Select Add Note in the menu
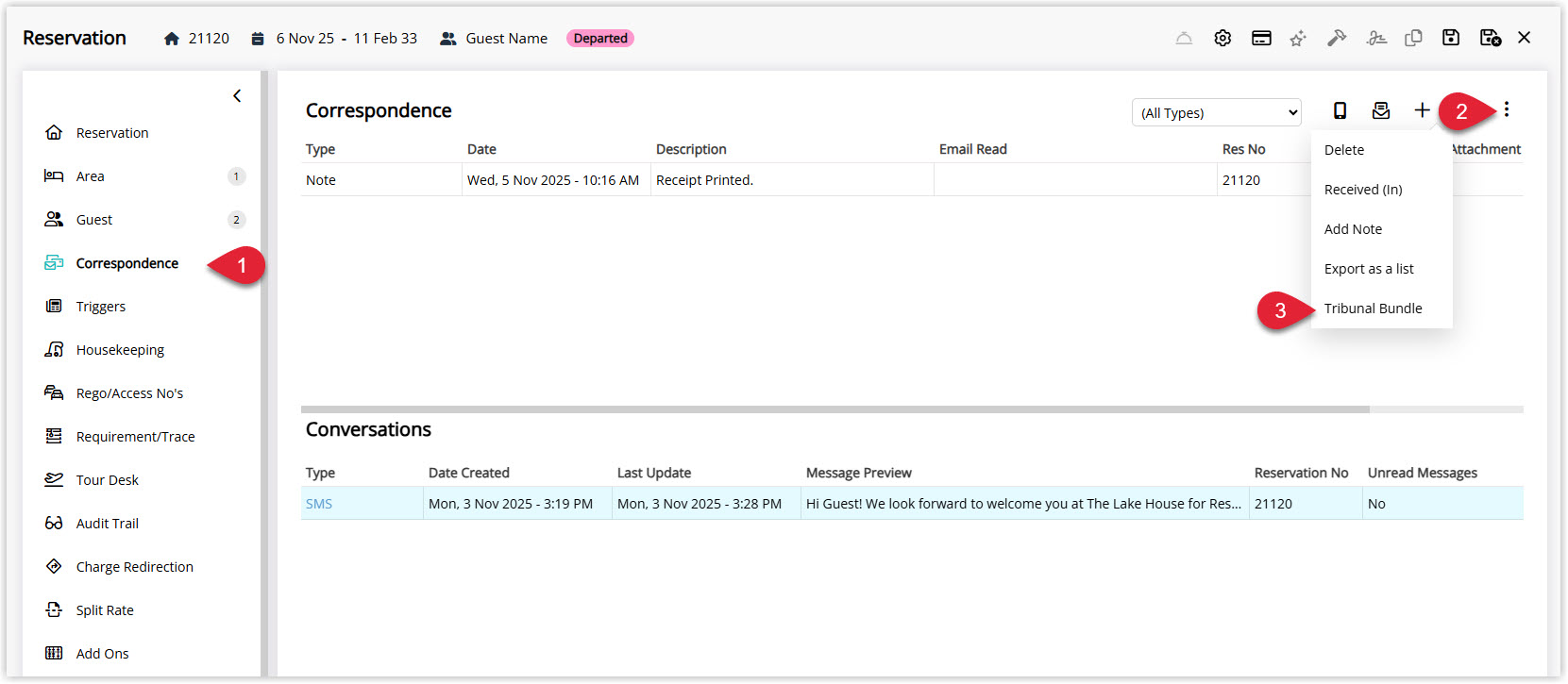Screen dimensions: 1568x684 1381,229
